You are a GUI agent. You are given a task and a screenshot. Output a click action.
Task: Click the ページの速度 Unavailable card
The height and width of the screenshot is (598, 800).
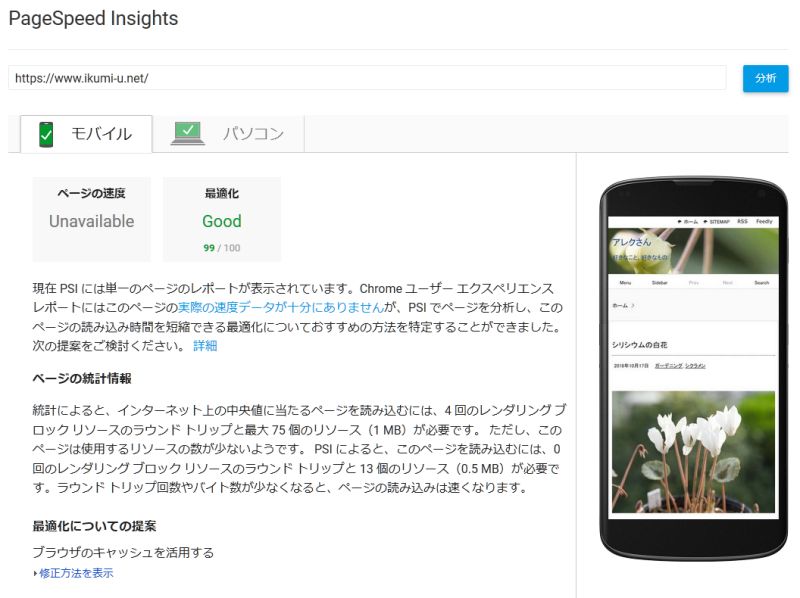pos(92,219)
